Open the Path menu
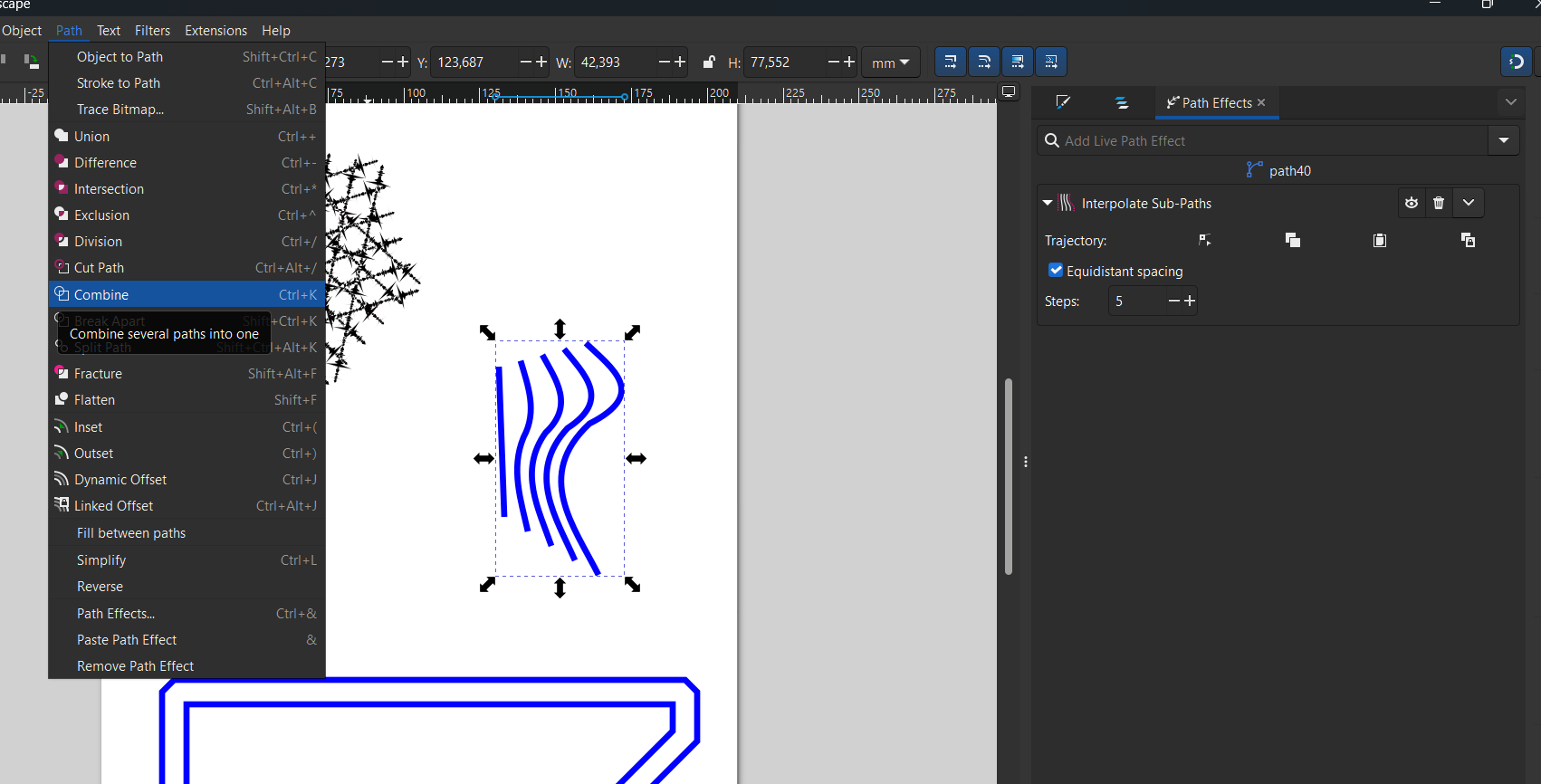Viewport: 1541px width, 784px height. [x=69, y=30]
